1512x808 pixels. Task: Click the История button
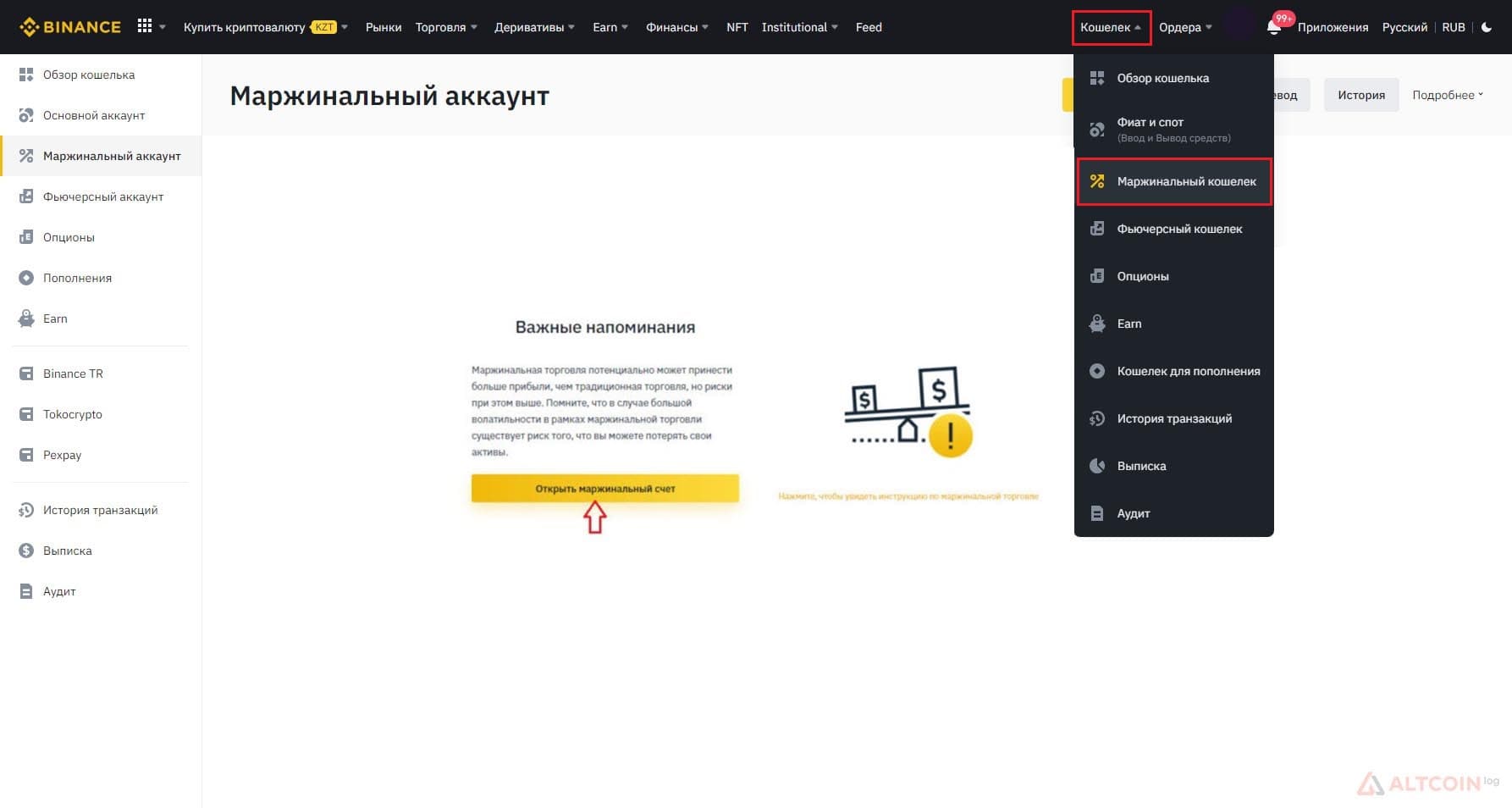point(1361,95)
